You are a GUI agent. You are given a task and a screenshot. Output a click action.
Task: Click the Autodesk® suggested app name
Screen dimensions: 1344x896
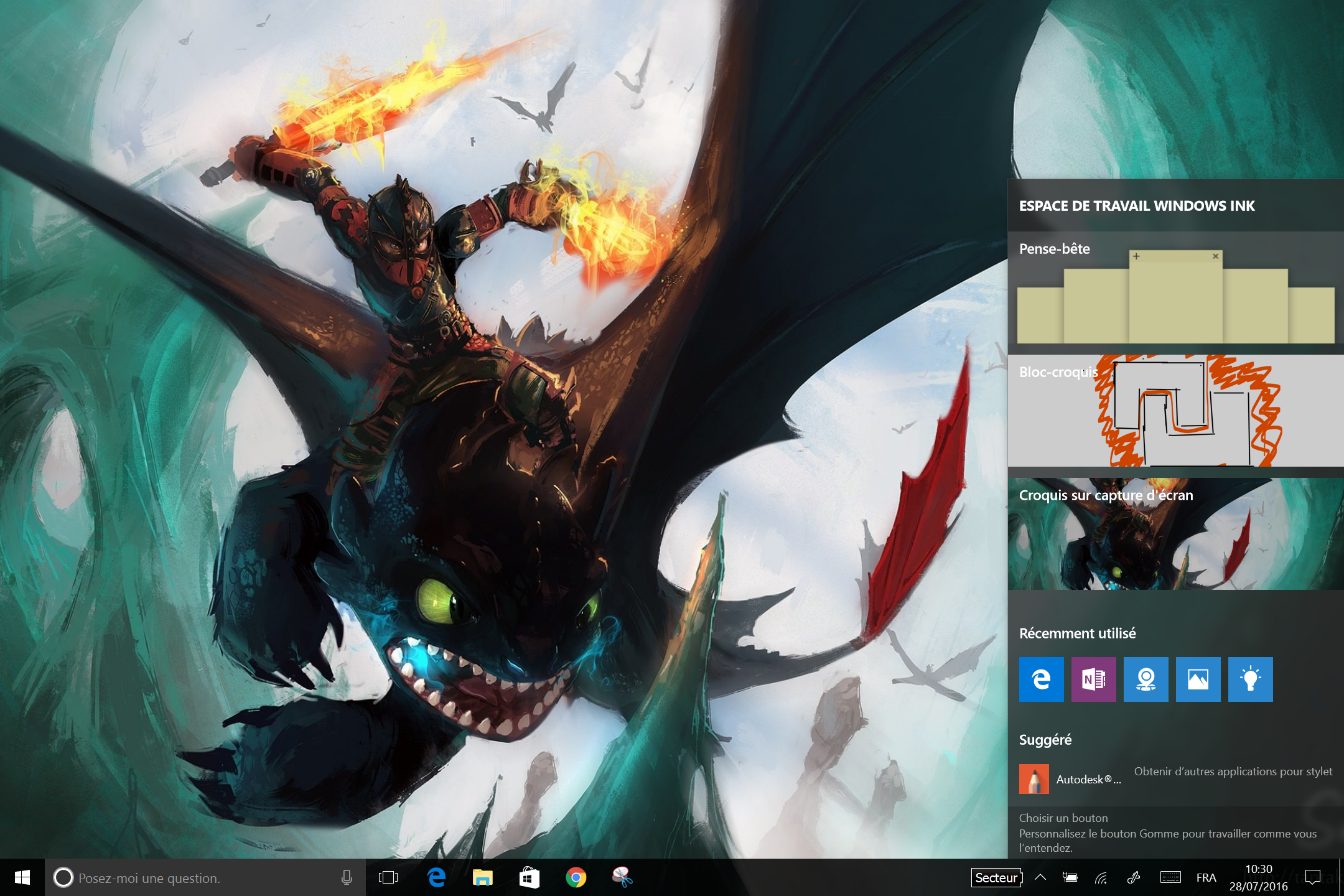tap(1088, 780)
